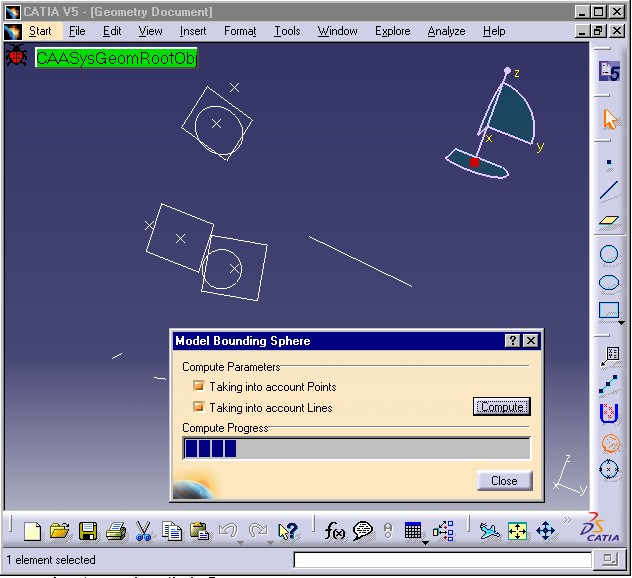The width and height of the screenshot is (632, 578).
Task: Select the CAASysGeomRootObj tree node
Action: 116,58
